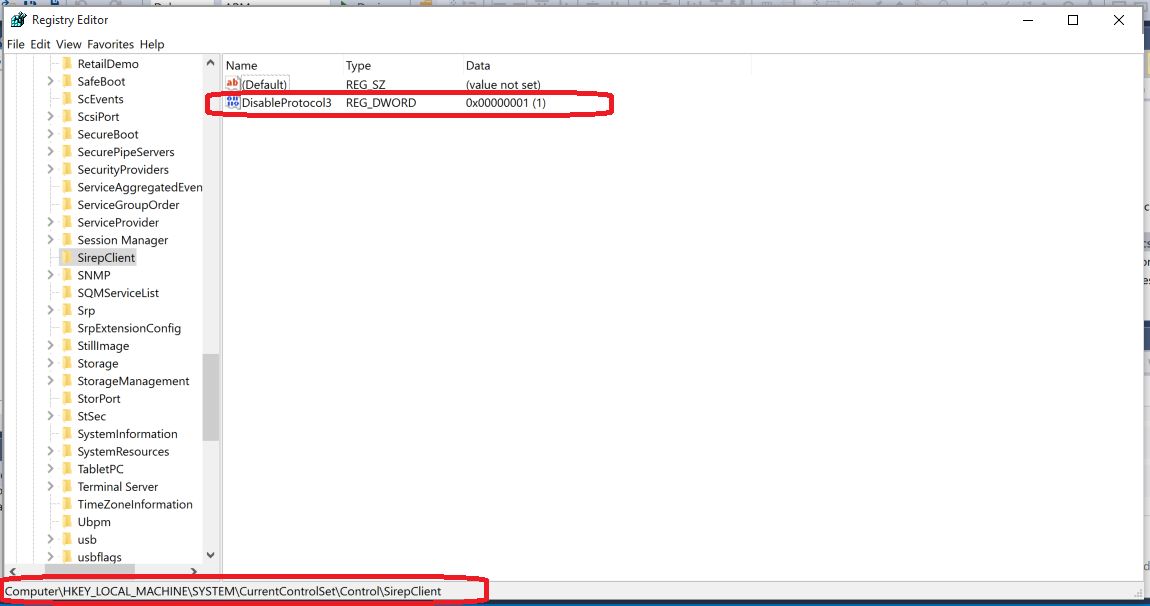
Task: Click the Registry Editor app icon in title bar
Action: pyautogui.click(x=18, y=20)
